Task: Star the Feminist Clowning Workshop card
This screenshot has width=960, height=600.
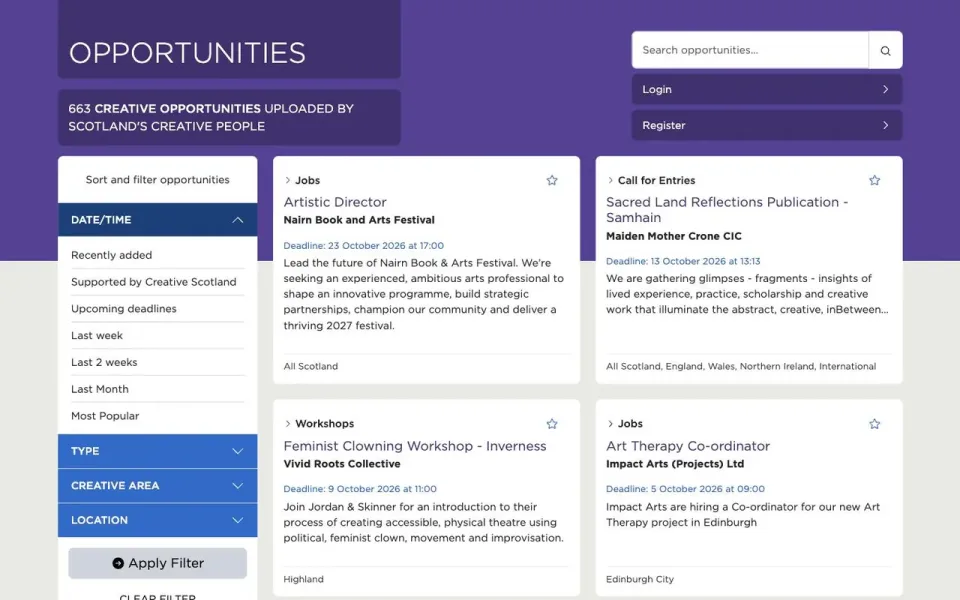Action: 552,424
